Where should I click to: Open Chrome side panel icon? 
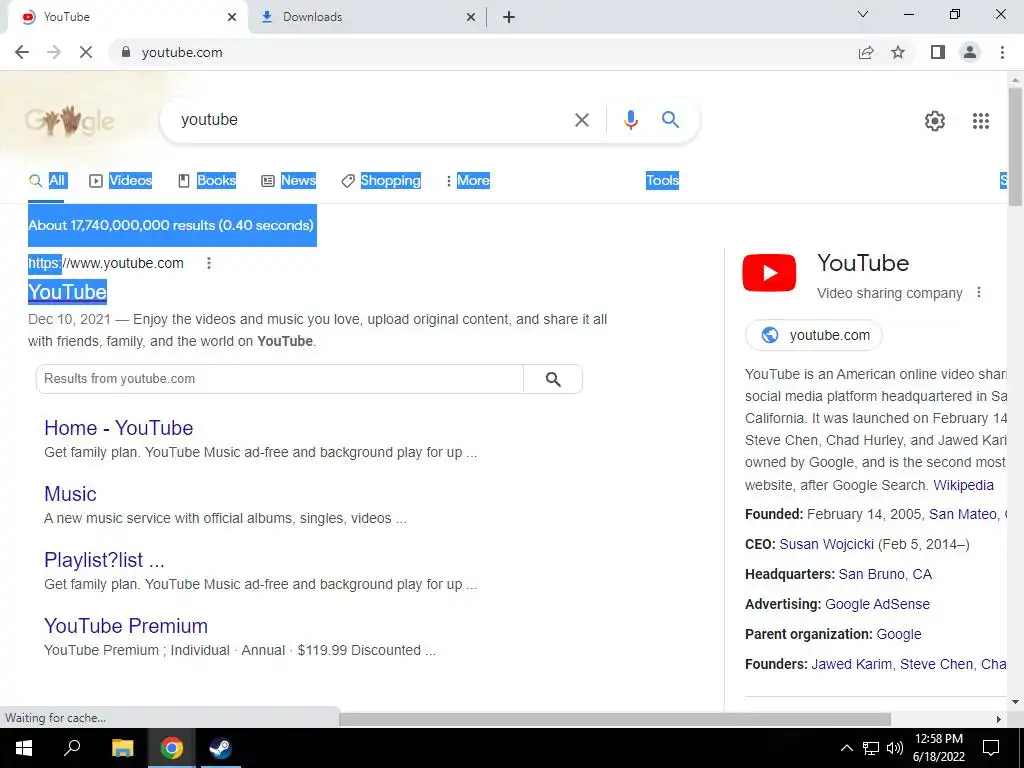click(x=938, y=52)
